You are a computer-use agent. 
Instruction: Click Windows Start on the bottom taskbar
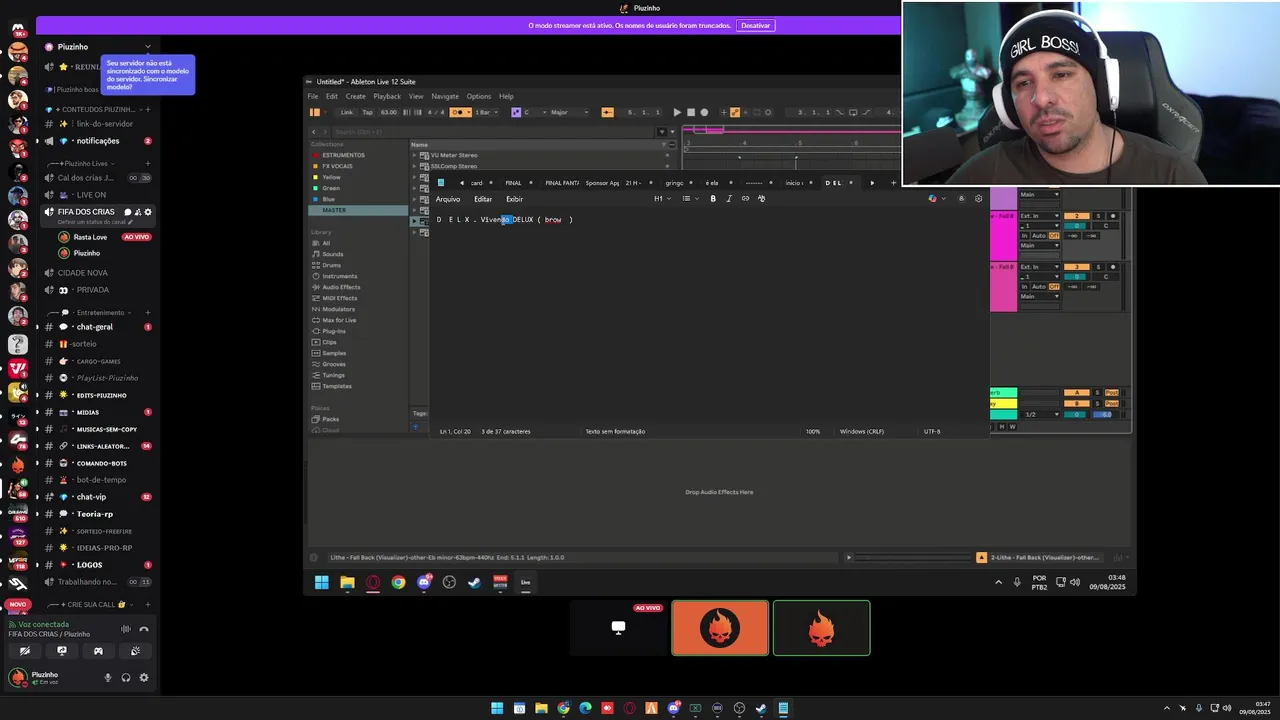pyautogui.click(x=497, y=708)
